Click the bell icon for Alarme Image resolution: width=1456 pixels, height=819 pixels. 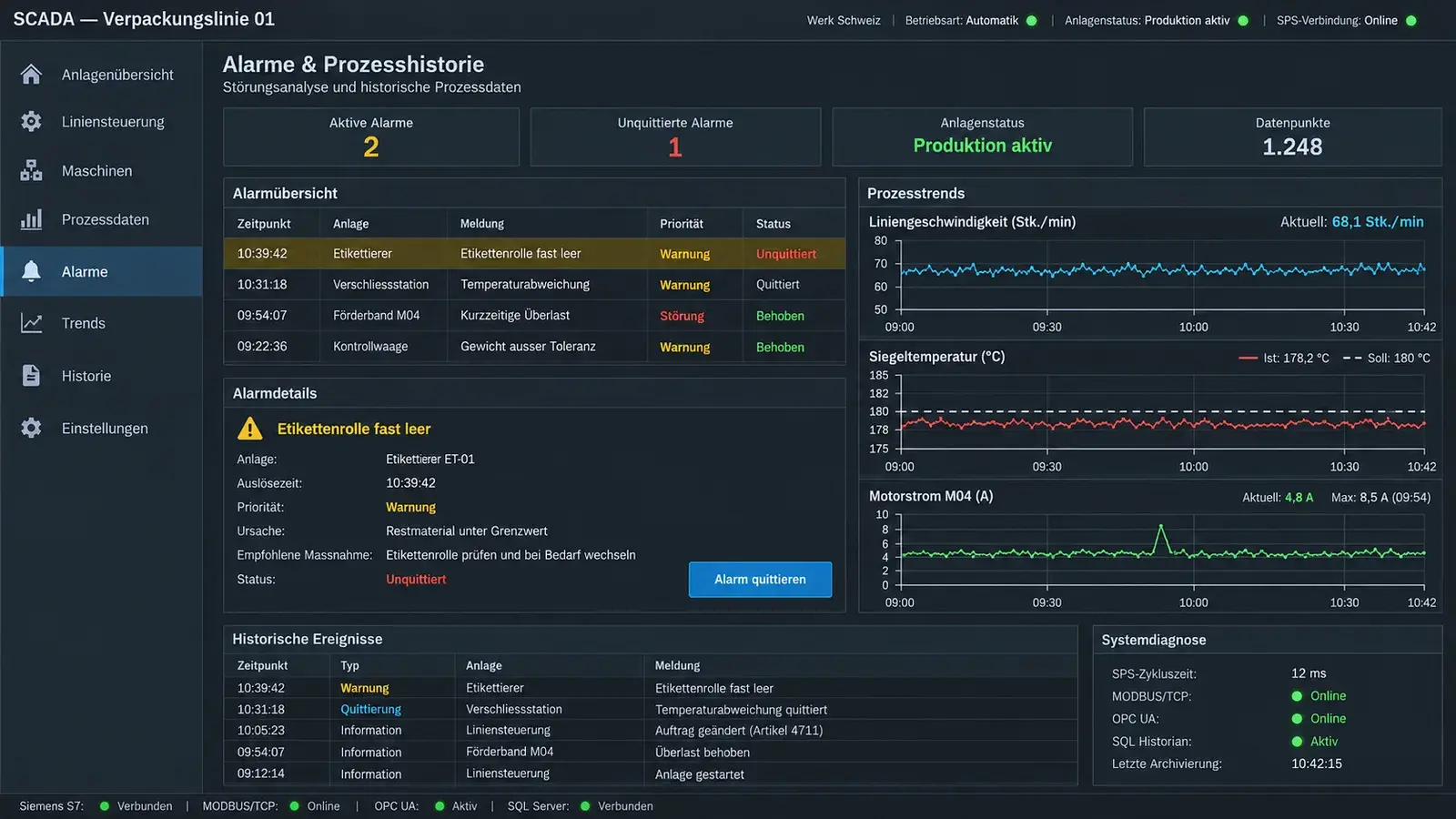[x=31, y=271]
